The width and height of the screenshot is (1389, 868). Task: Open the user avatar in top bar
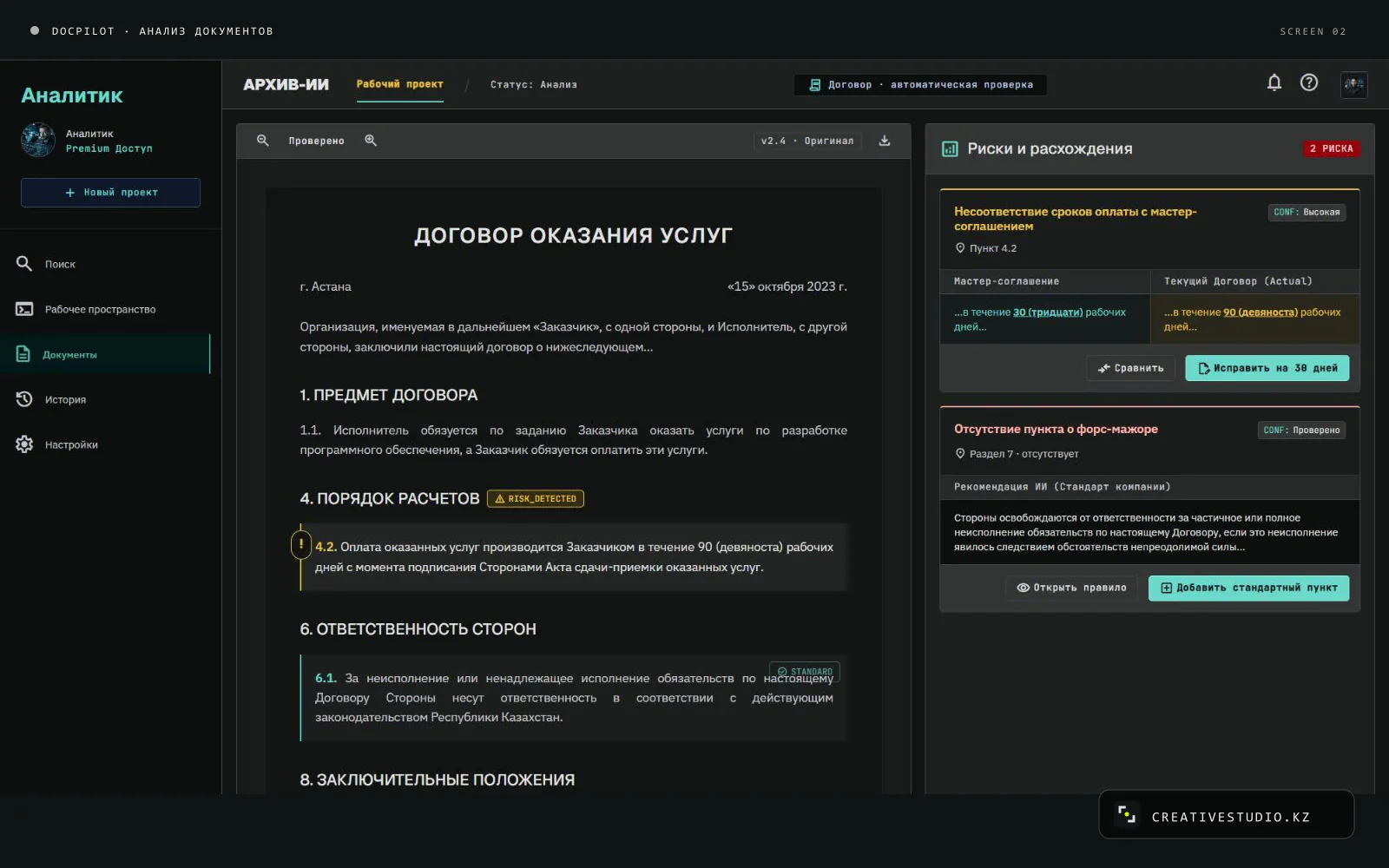point(1353,84)
